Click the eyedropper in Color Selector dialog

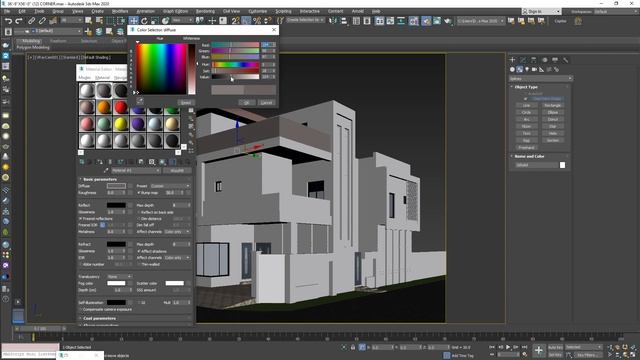140,100
